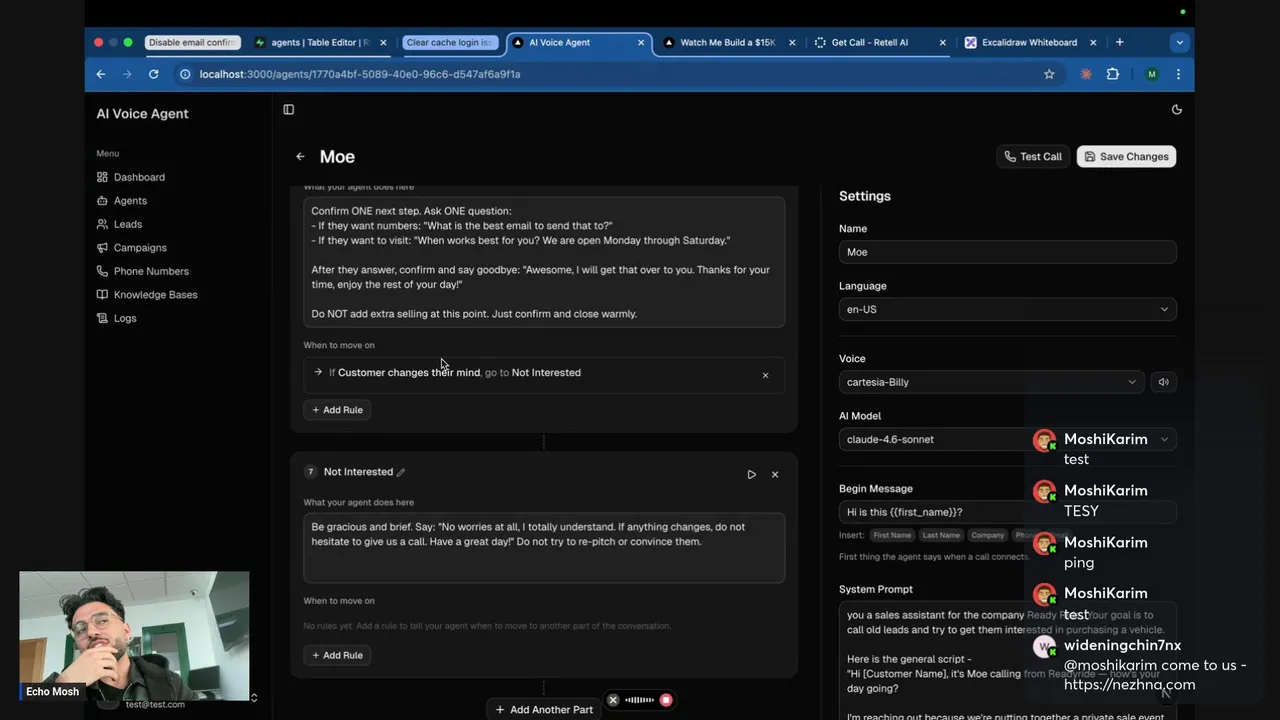Toggle the sidebar panel icon
This screenshot has height=720, width=1280.
[x=289, y=110]
